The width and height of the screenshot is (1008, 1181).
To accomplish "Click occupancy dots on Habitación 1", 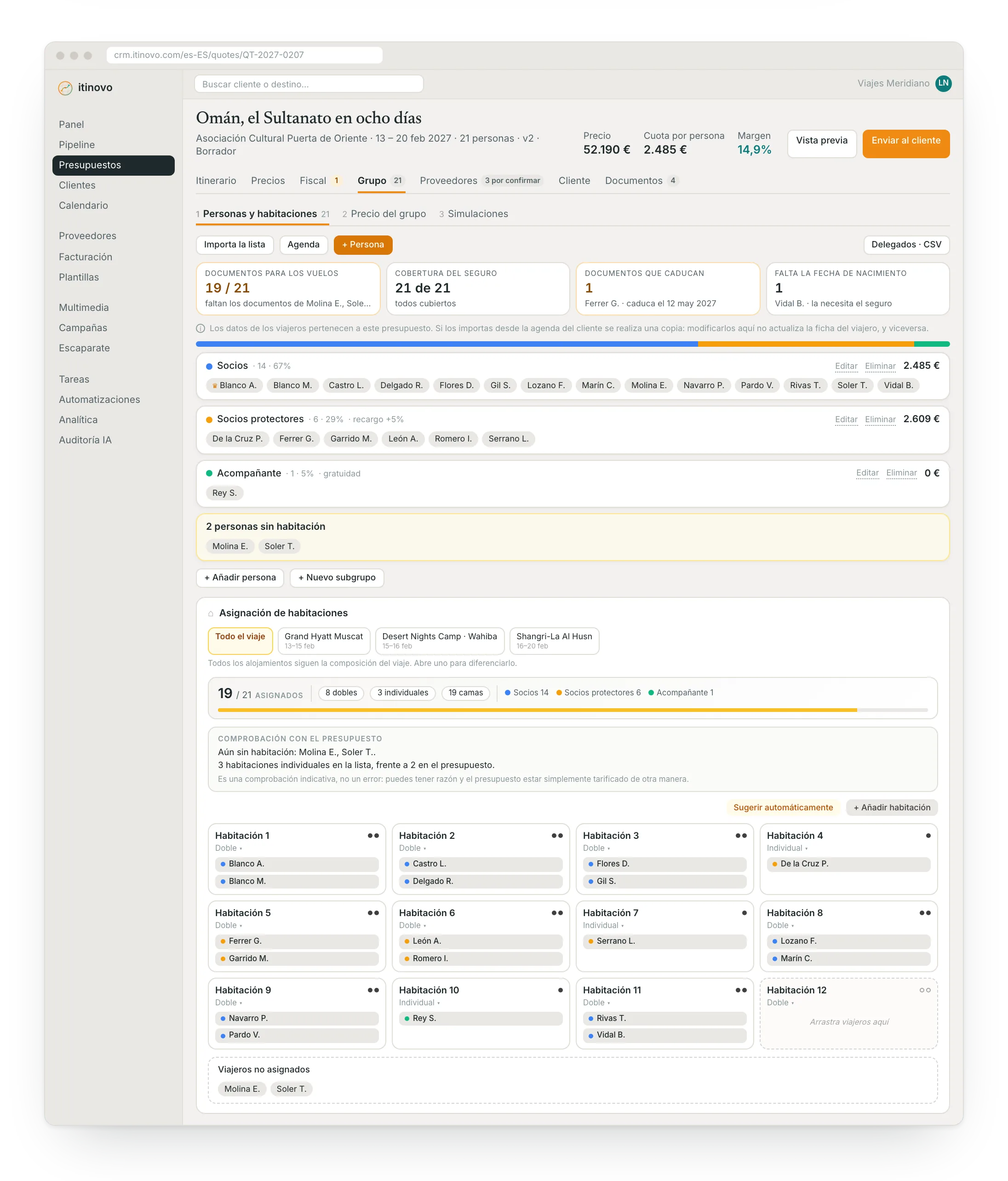I will (373, 836).
